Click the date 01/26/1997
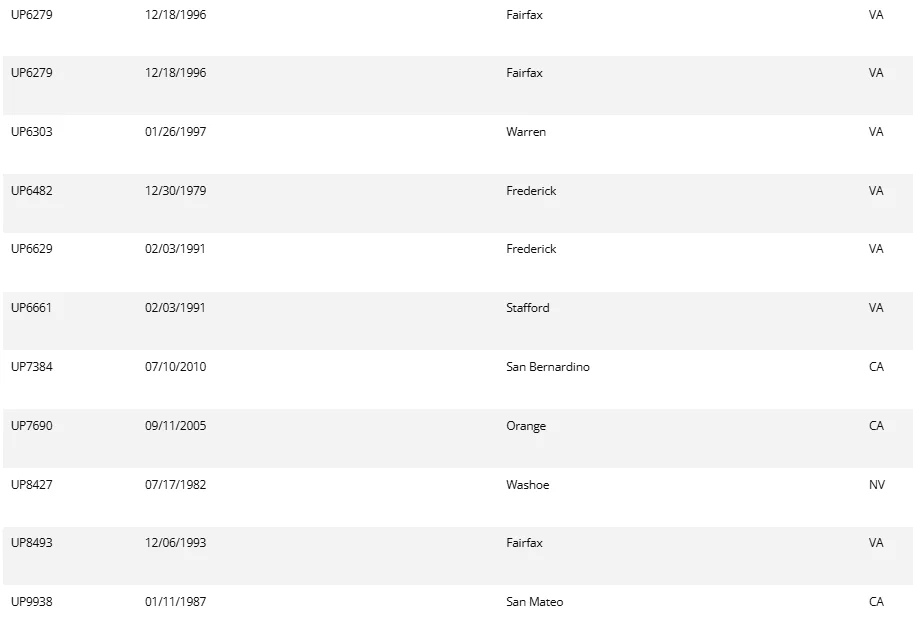The image size is (913, 629). pos(175,132)
